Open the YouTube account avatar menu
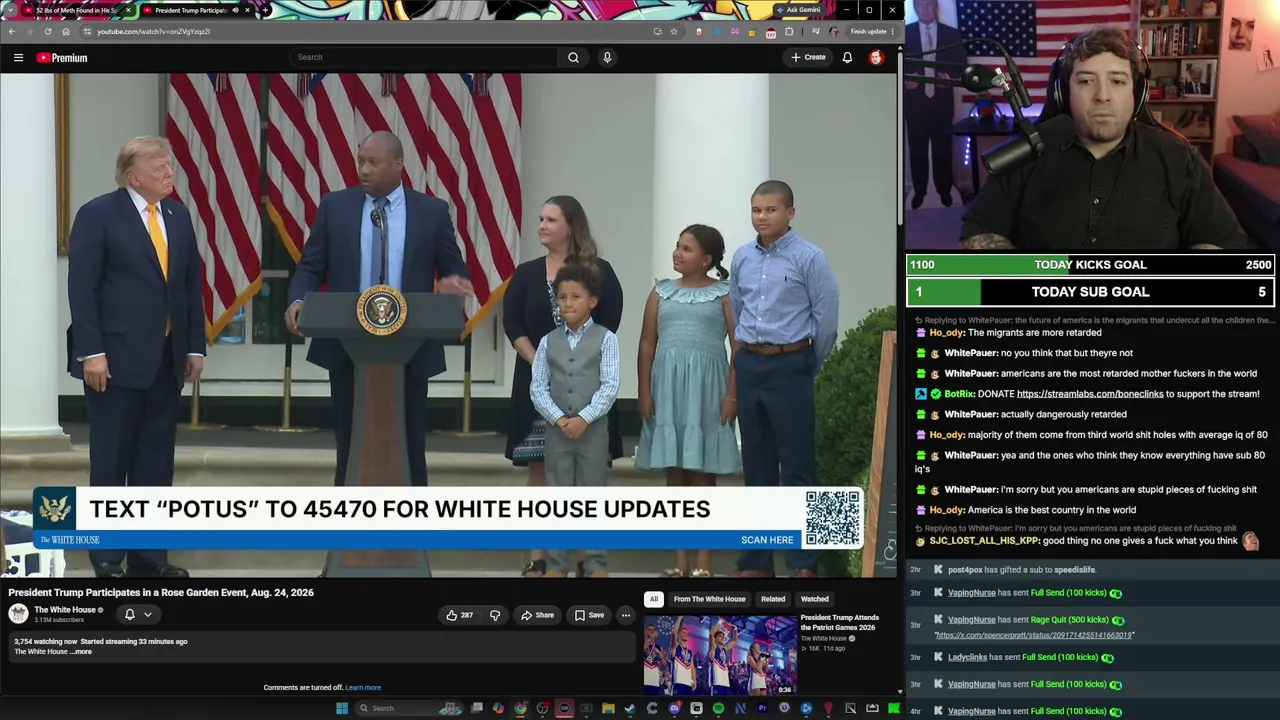Viewport: 1280px width, 720px height. [876, 57]
